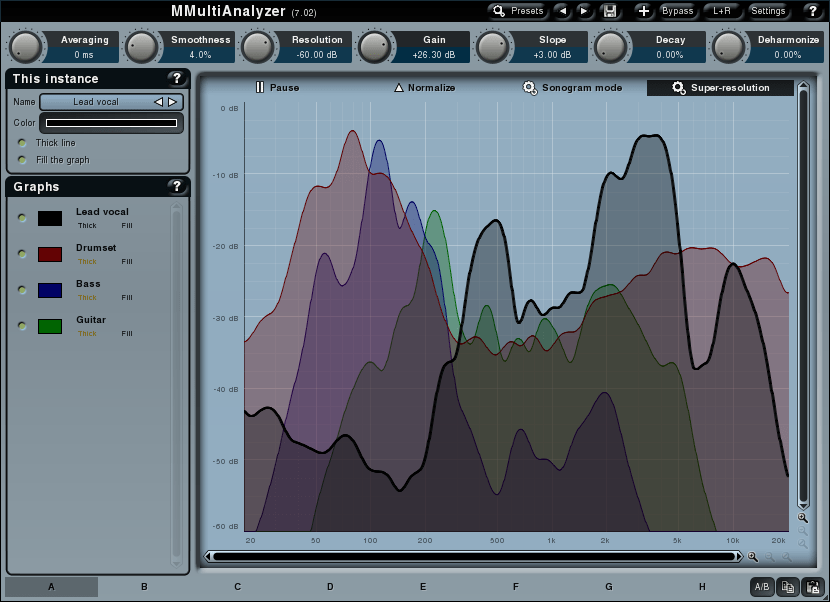Select previous name with left arrow
This screenshot has width=830, height=602.
pyautogui.click(x=158, y=102)
